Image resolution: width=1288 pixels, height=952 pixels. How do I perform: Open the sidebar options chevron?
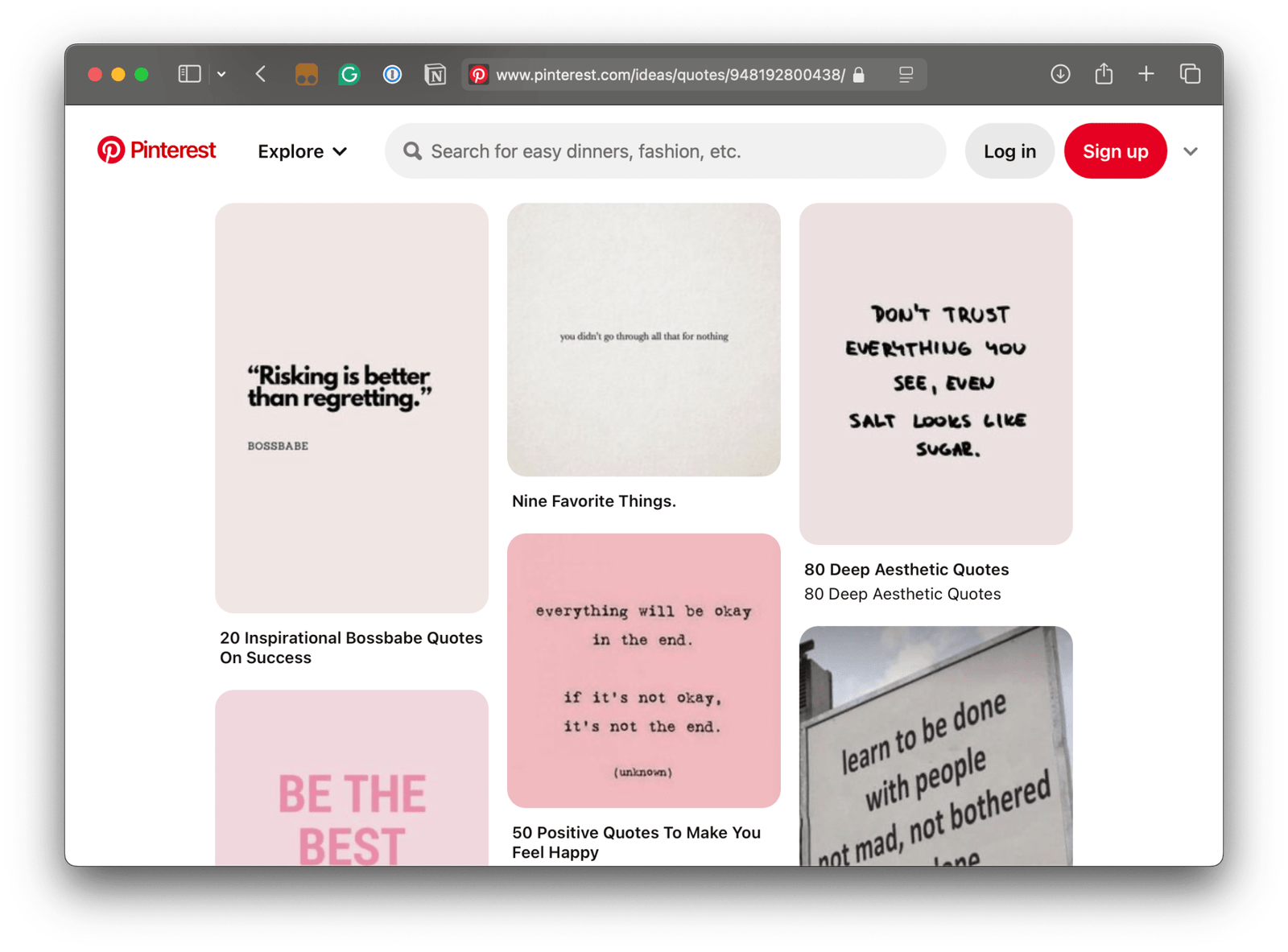coord(221,74)
